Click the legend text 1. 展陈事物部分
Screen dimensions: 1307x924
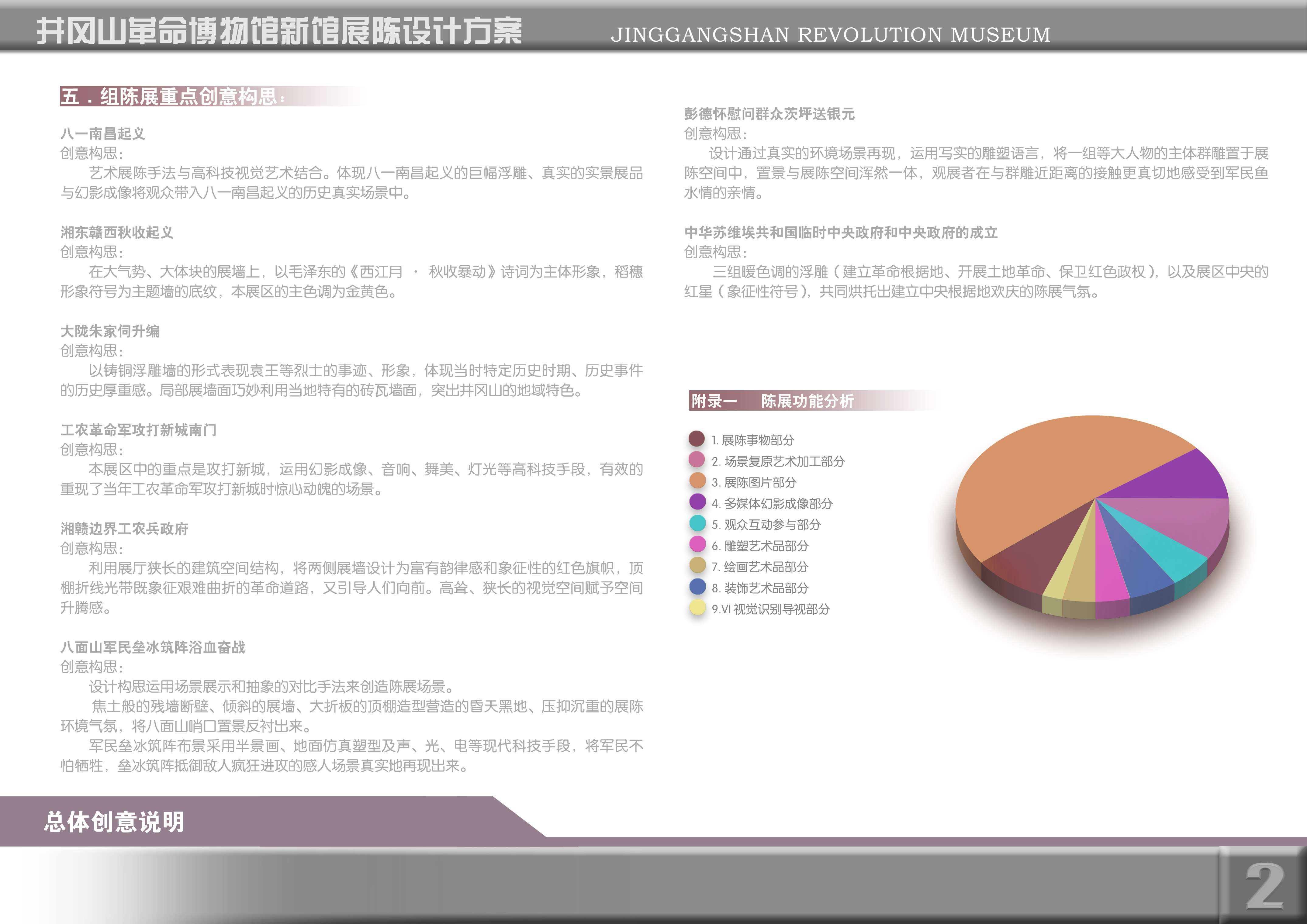click(752, 440)
